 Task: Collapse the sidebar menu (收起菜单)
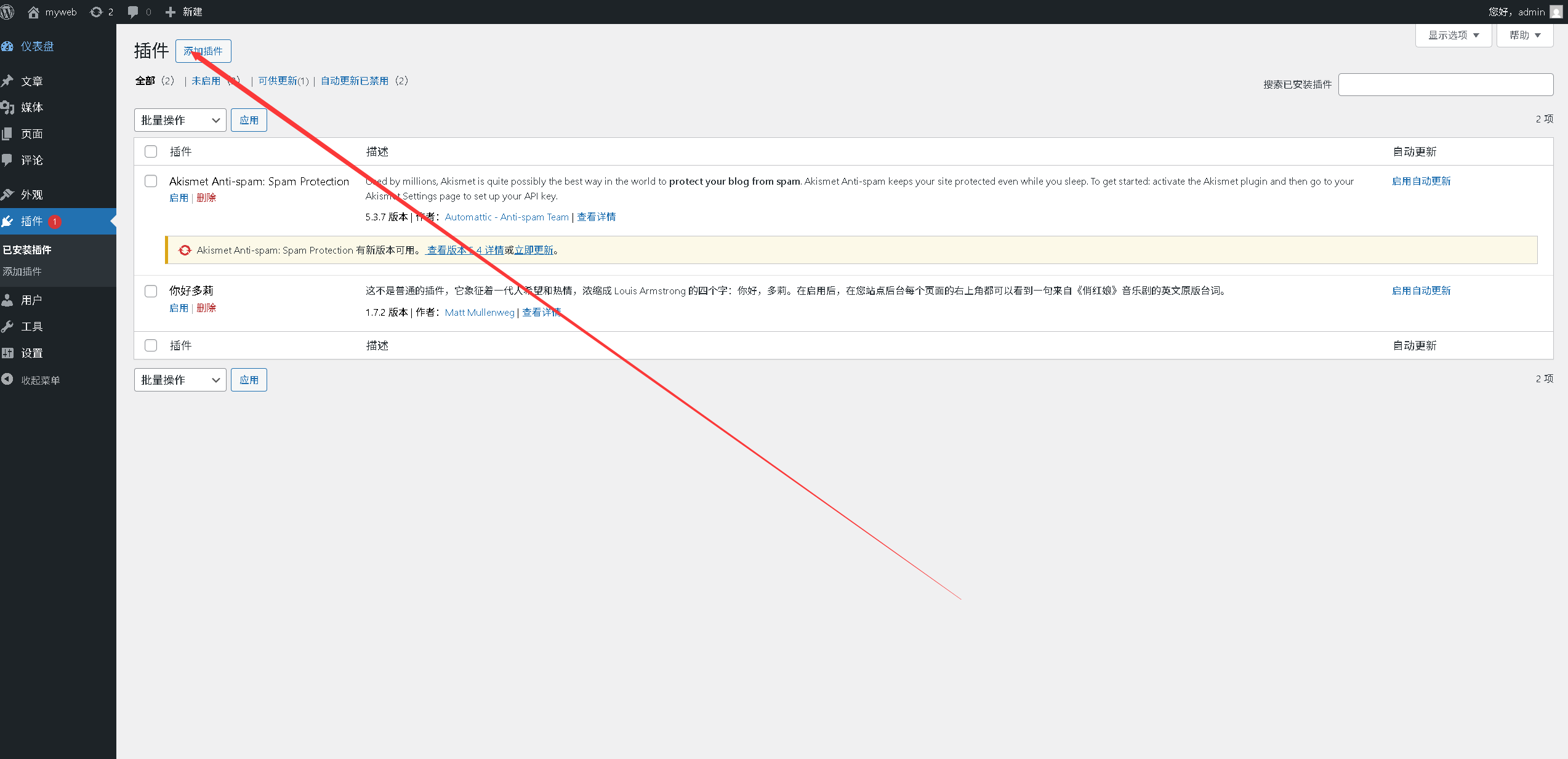pos(31,380)
